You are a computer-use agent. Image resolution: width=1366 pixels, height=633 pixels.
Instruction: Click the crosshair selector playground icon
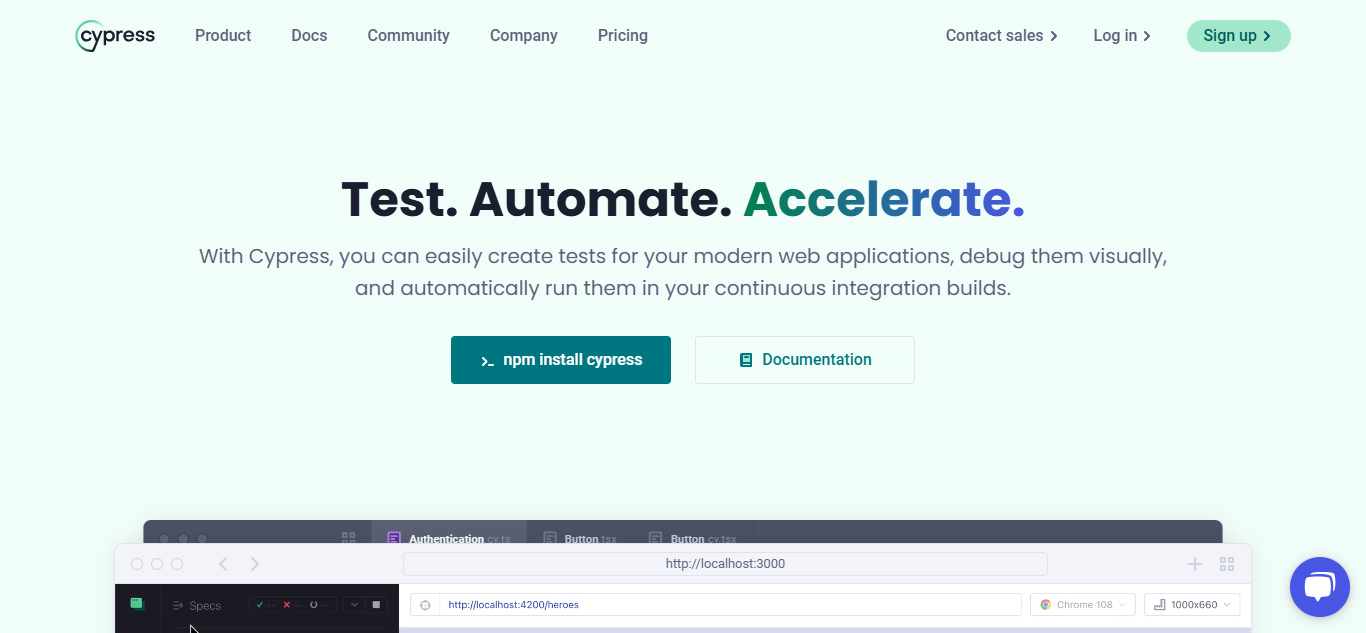425,605
